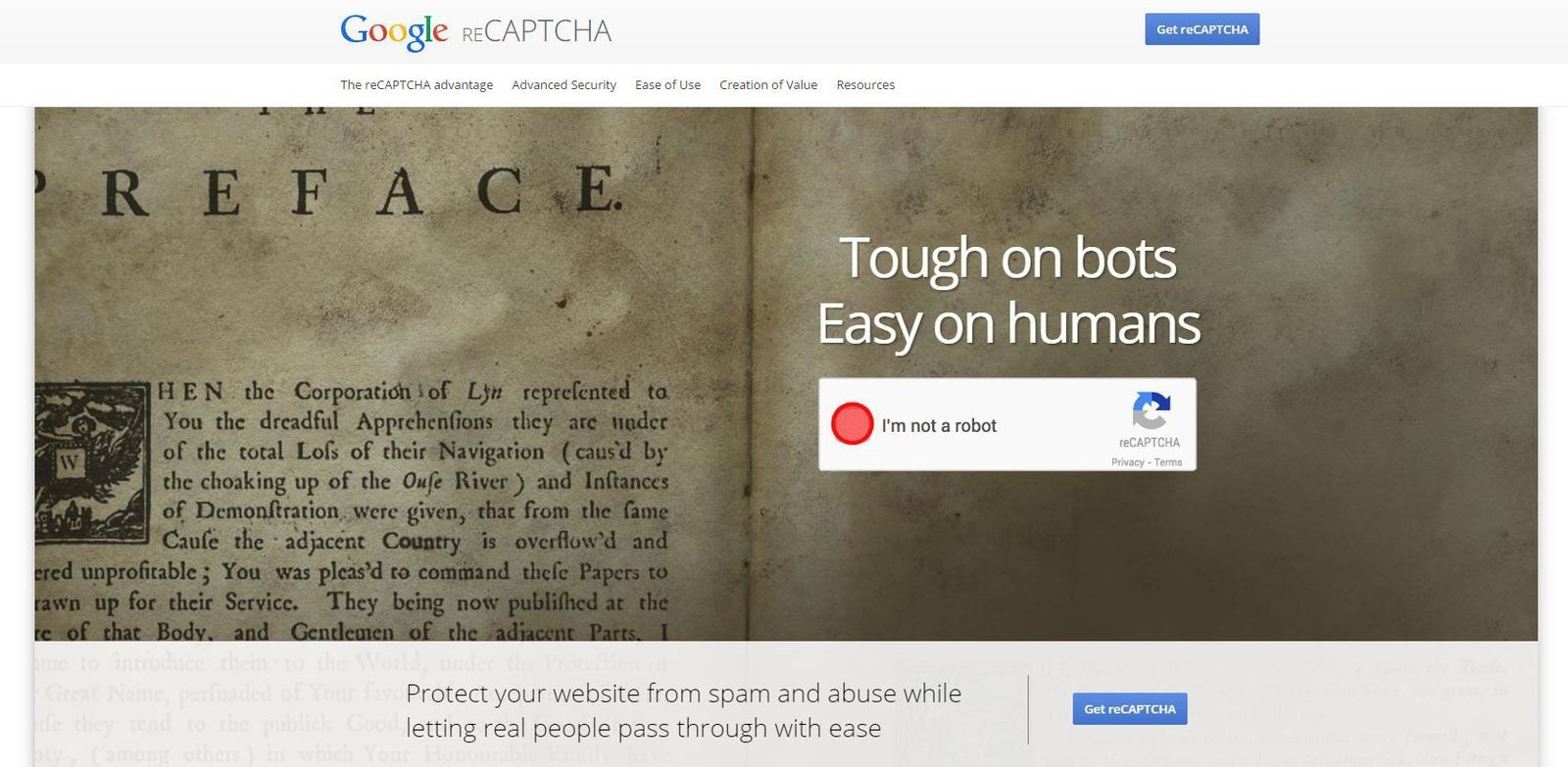Click Get reCAPTCHA button in bottom banner

click(1129, 709)
